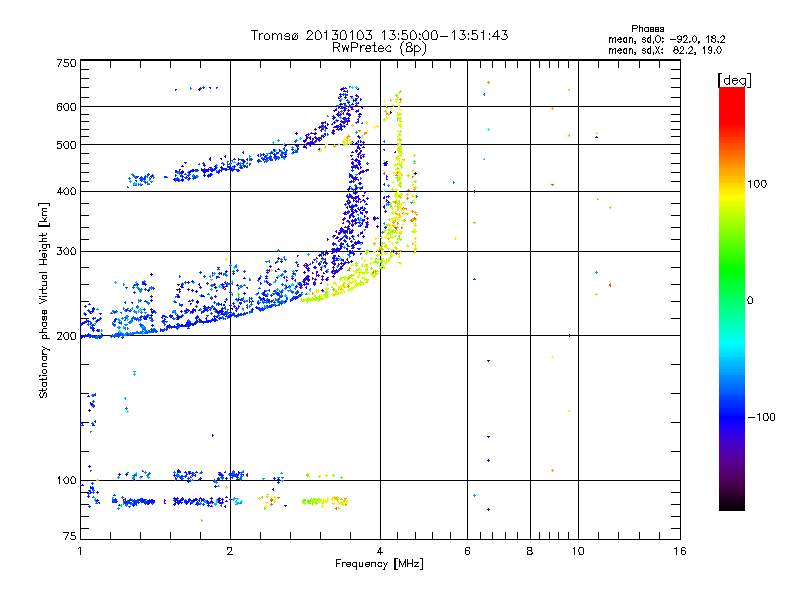Click the colorbar tick label '0'
The height and width of the screenshot is (600, 800).
click(750, 301)
